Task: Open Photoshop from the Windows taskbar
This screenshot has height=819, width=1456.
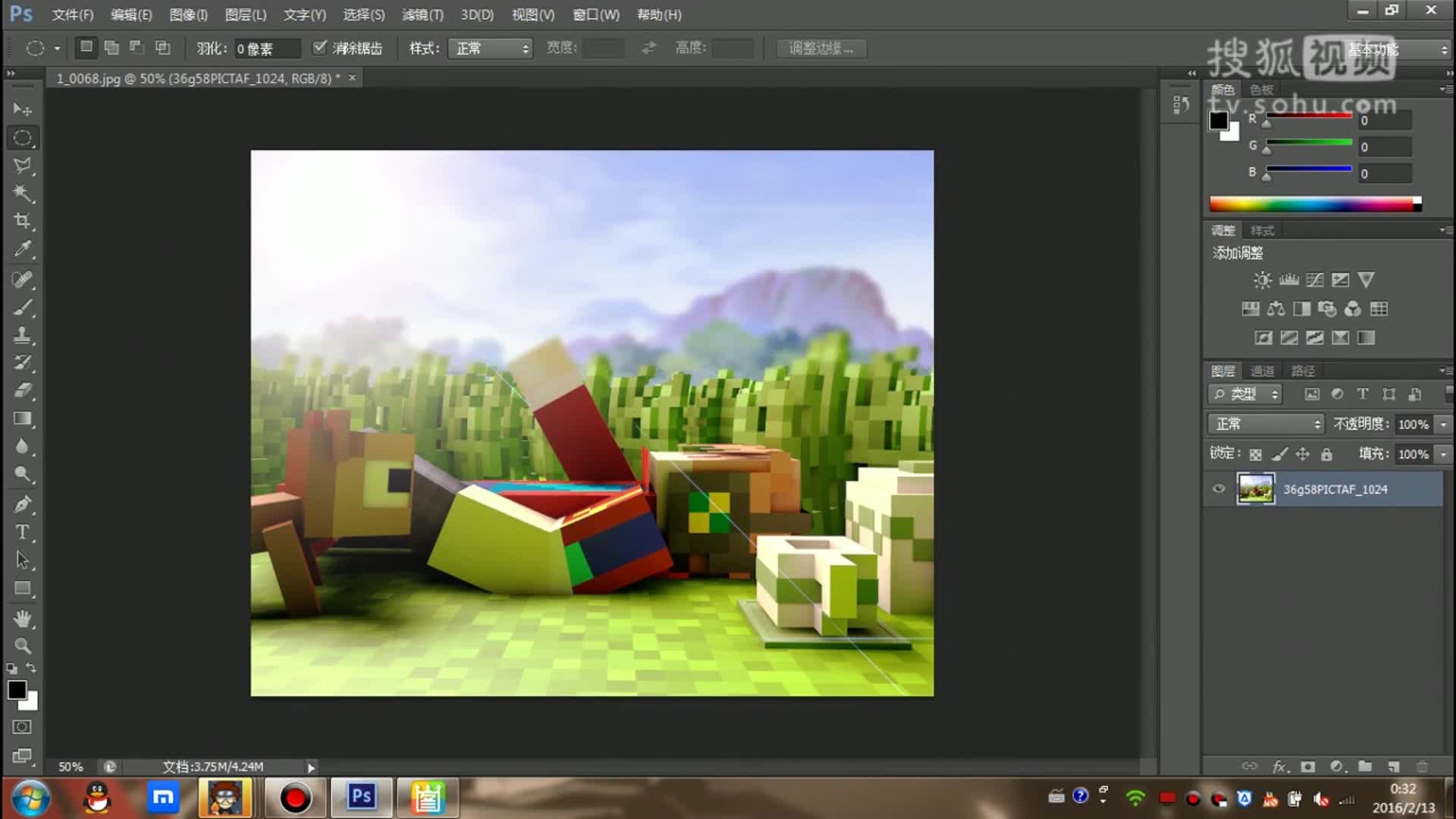Action: (362, 797)
